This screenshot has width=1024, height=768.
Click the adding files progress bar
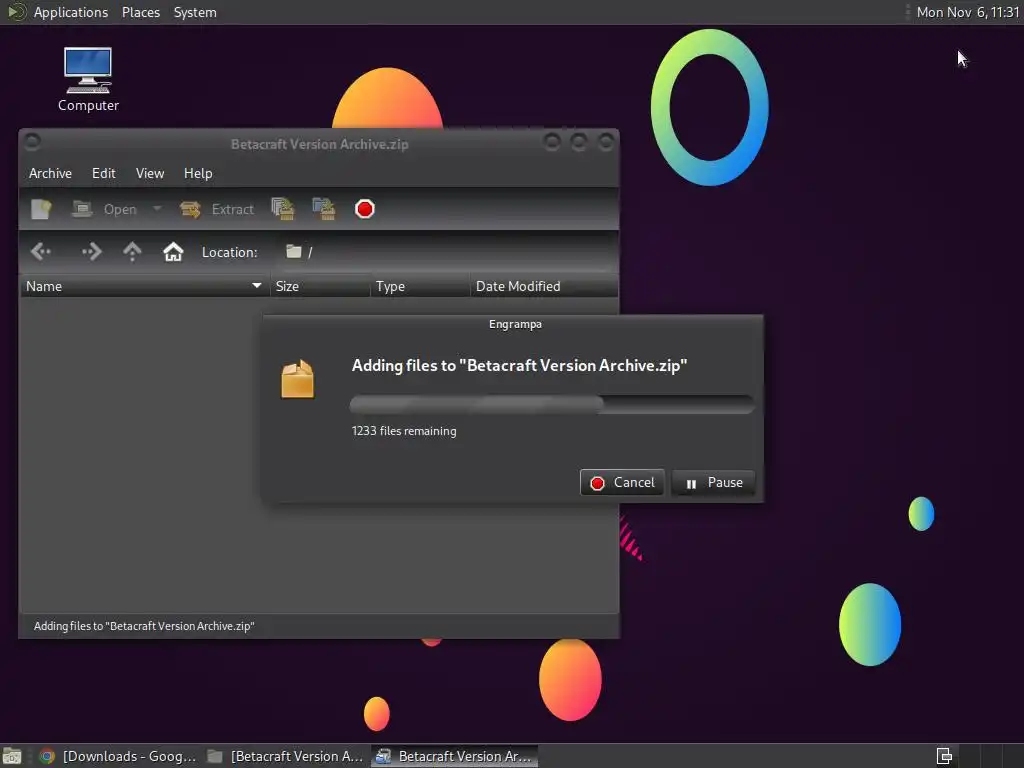pos(552,404)
